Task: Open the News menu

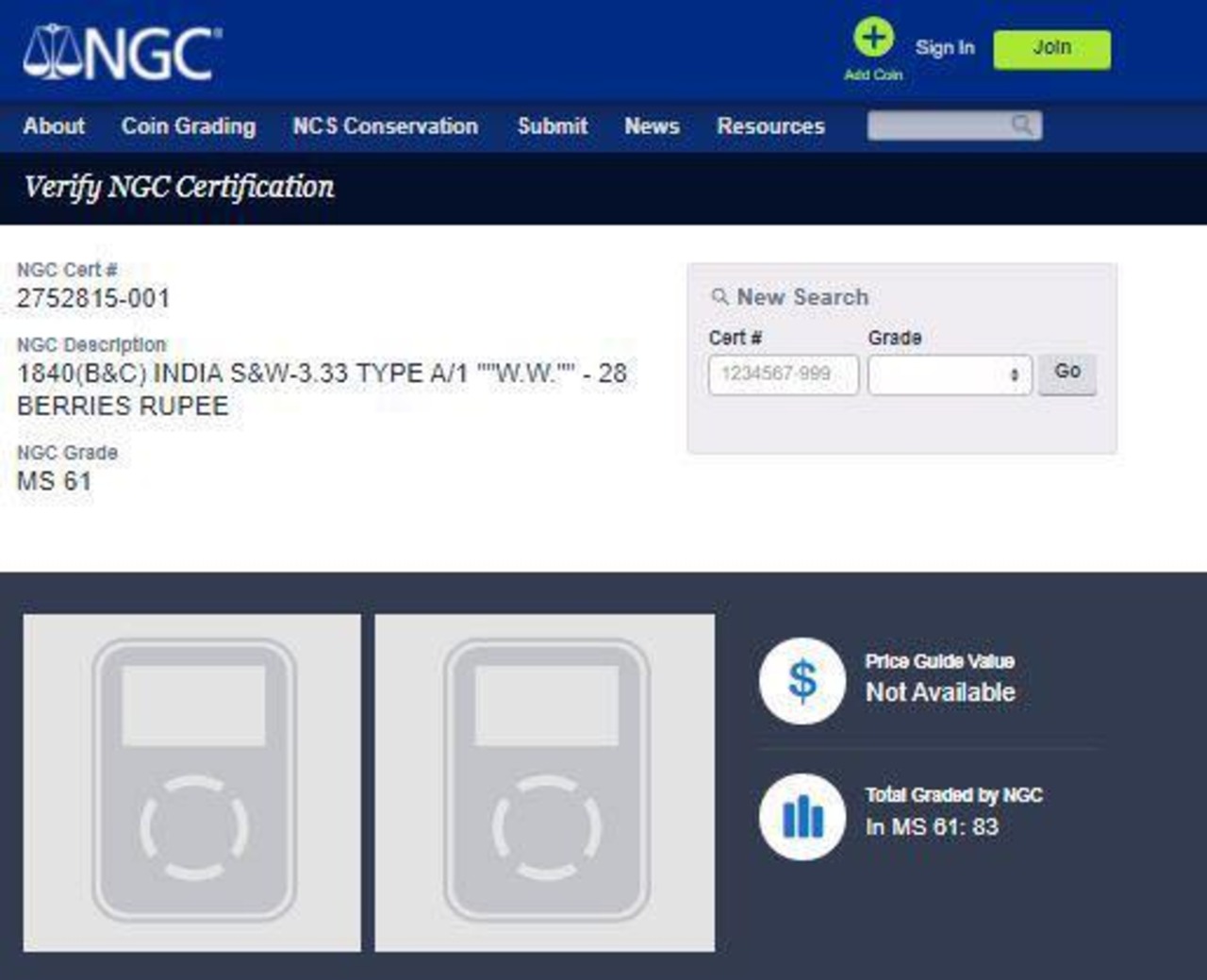Action: [x=652, y=126]
